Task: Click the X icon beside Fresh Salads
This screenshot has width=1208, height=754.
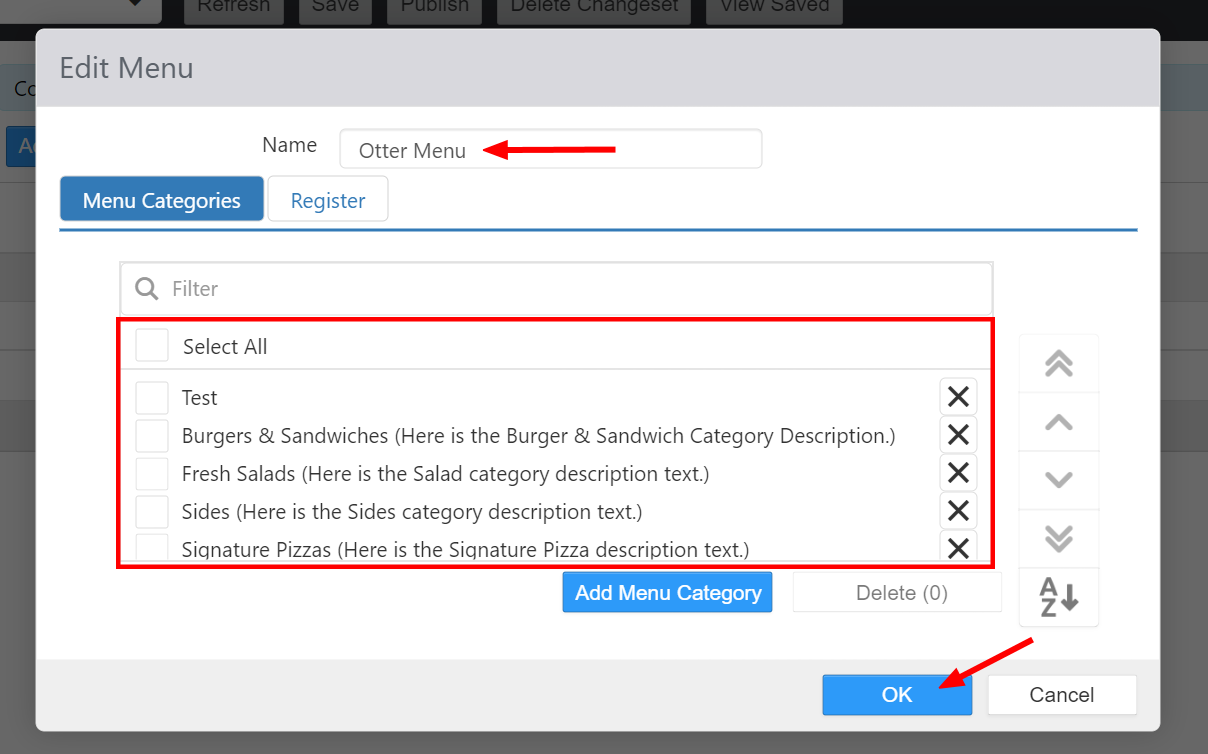Action: tap(958, 473)
